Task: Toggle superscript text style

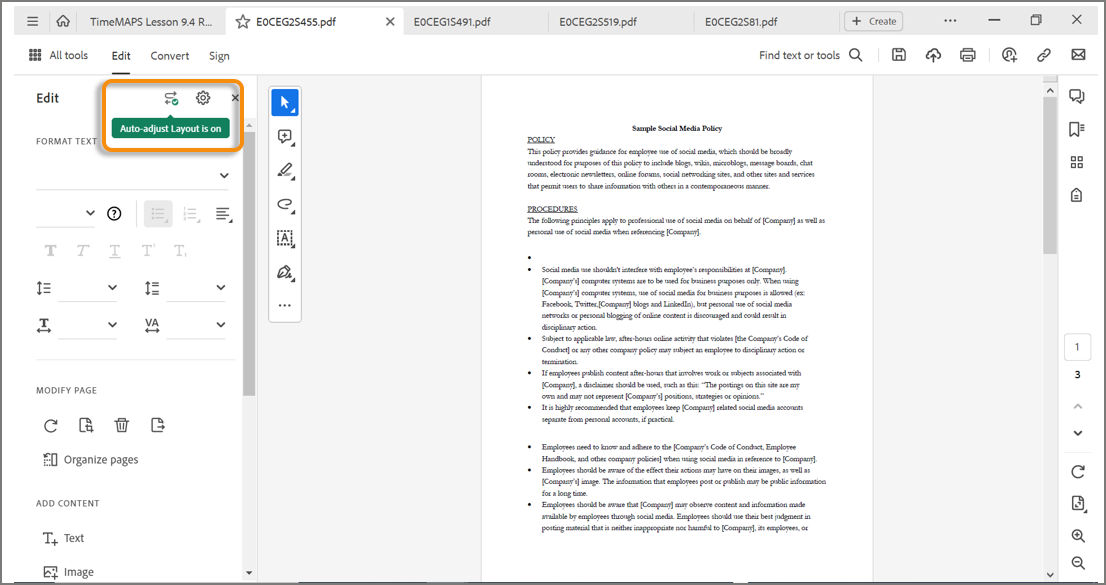Action: coord(147,251)
